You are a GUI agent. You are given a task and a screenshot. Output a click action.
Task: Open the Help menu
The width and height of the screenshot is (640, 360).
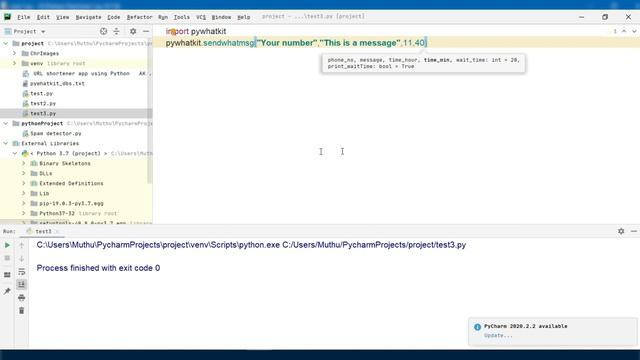244,17
